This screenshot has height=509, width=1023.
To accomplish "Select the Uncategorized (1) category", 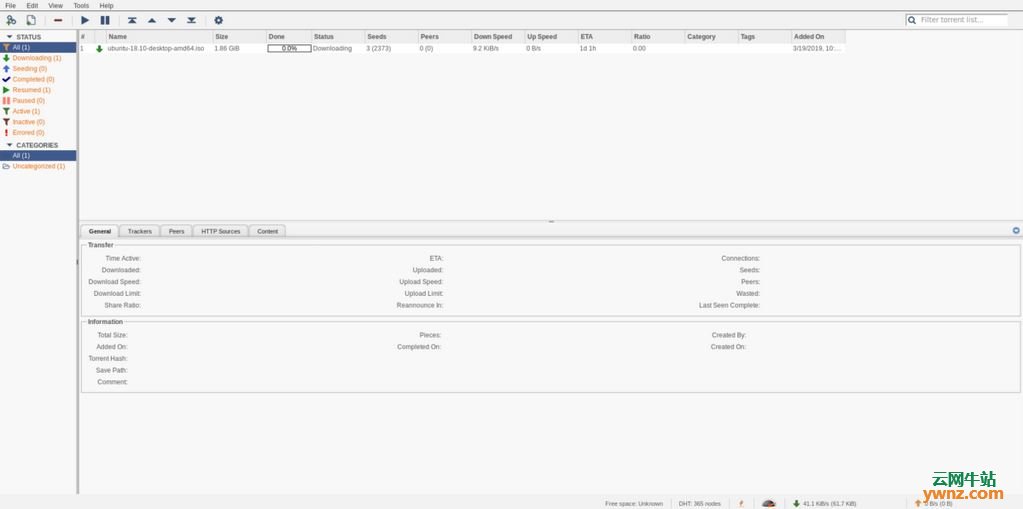I will coord(38,166).
